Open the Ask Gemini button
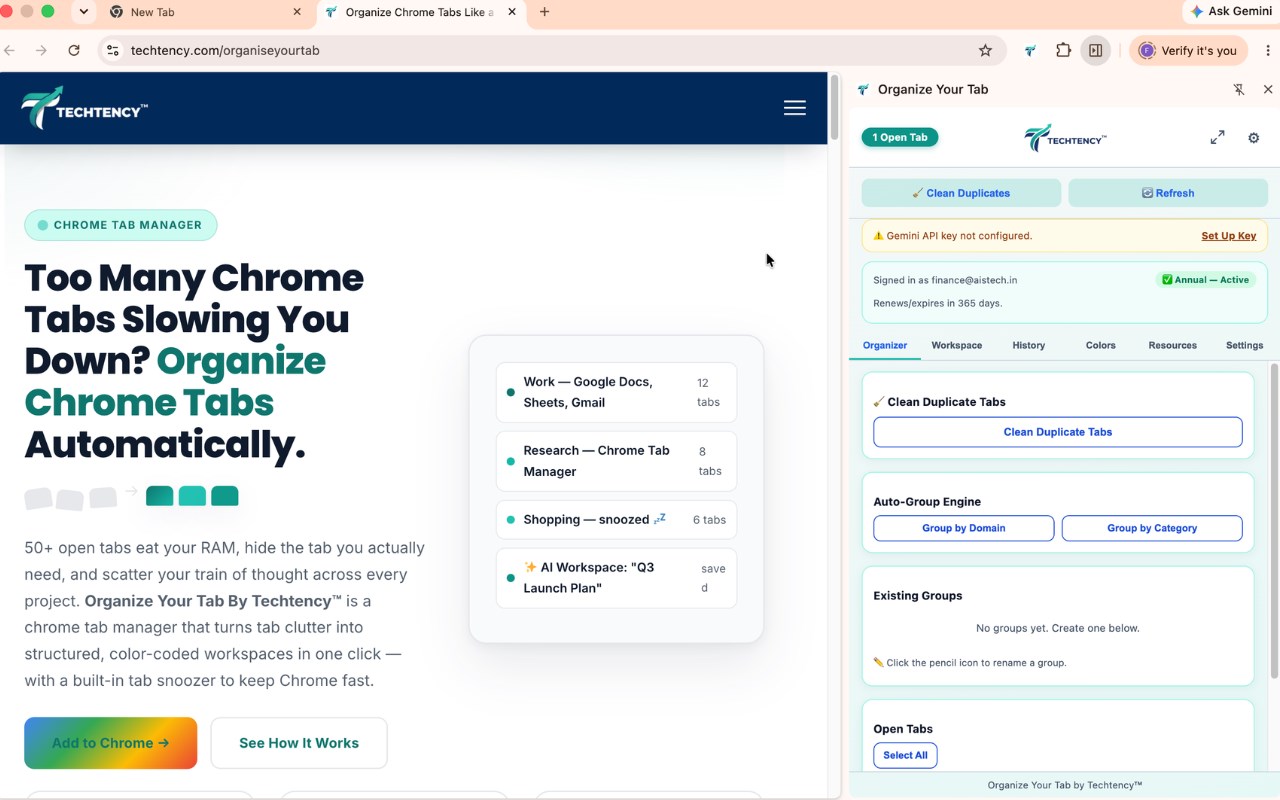The height and width of the screenshot is (800, 1280). [x=1231, y=12]
